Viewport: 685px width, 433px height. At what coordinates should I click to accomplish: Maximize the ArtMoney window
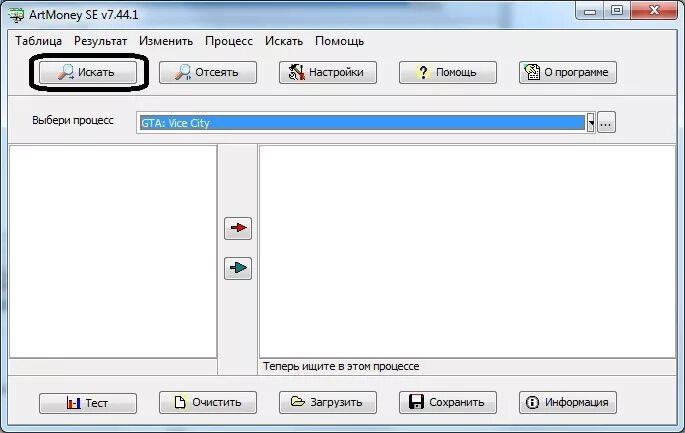point(616,11)
